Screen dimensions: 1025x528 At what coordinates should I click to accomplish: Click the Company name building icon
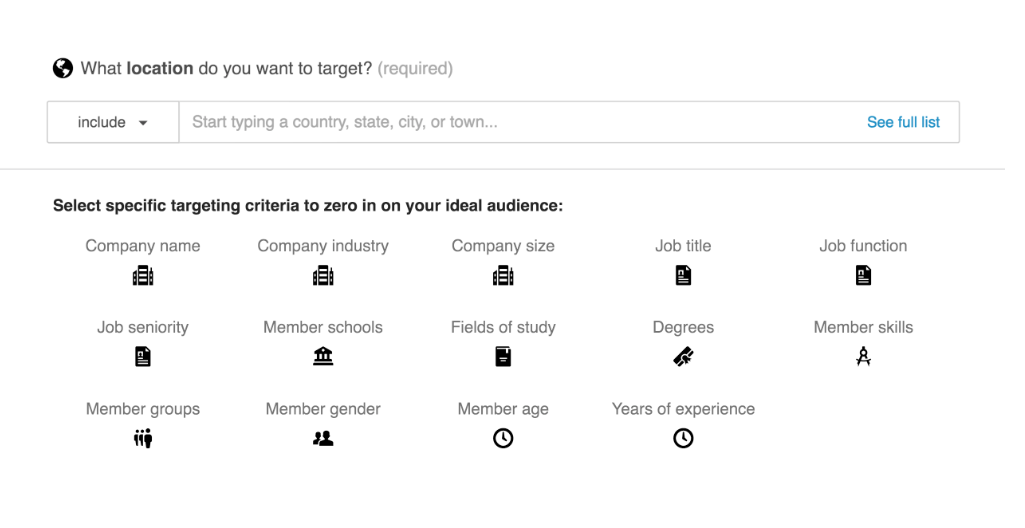143,276
